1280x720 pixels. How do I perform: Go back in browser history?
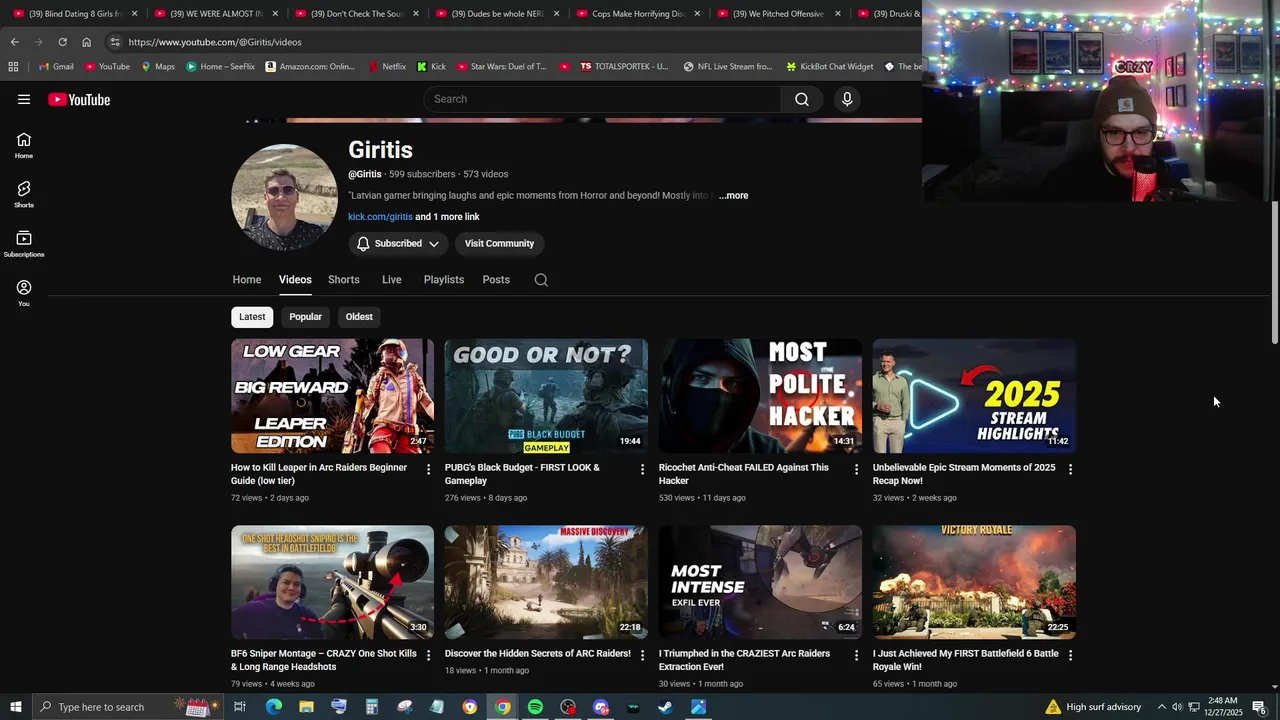[14, 42]
